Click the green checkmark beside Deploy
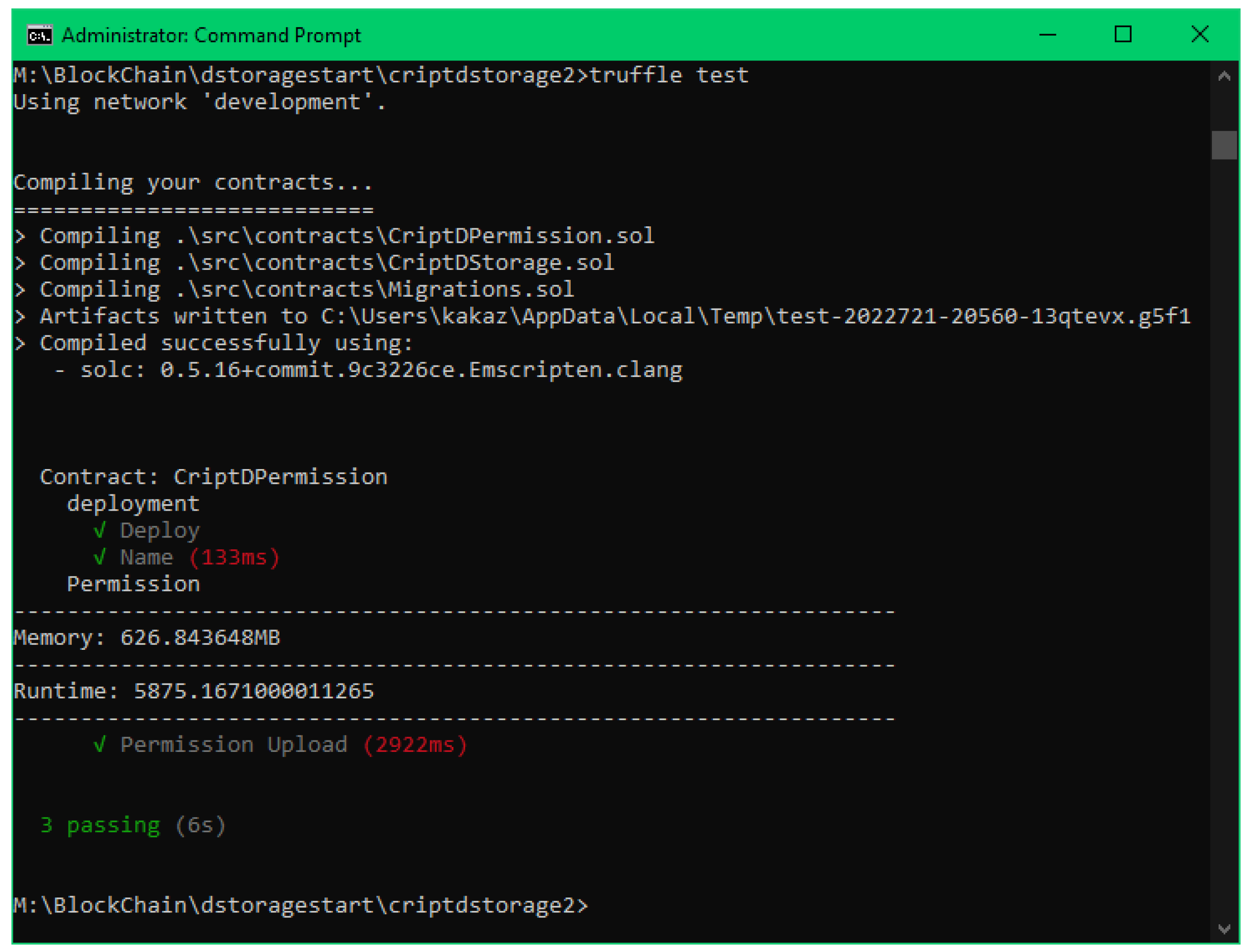Viewport: 1249px width, 952px height. tap(100, 531)
